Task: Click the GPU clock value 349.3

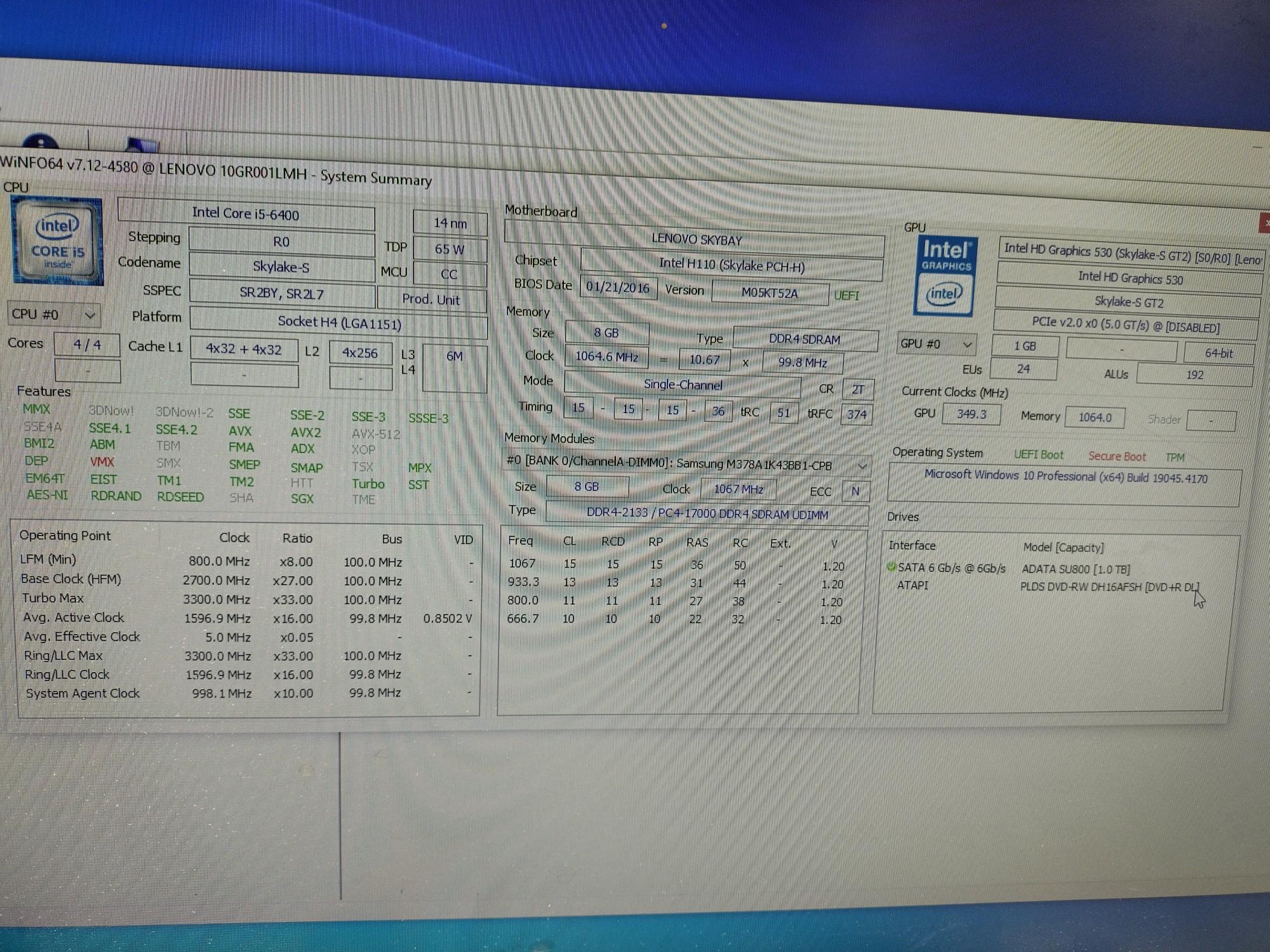Action: tap(971, 414)
